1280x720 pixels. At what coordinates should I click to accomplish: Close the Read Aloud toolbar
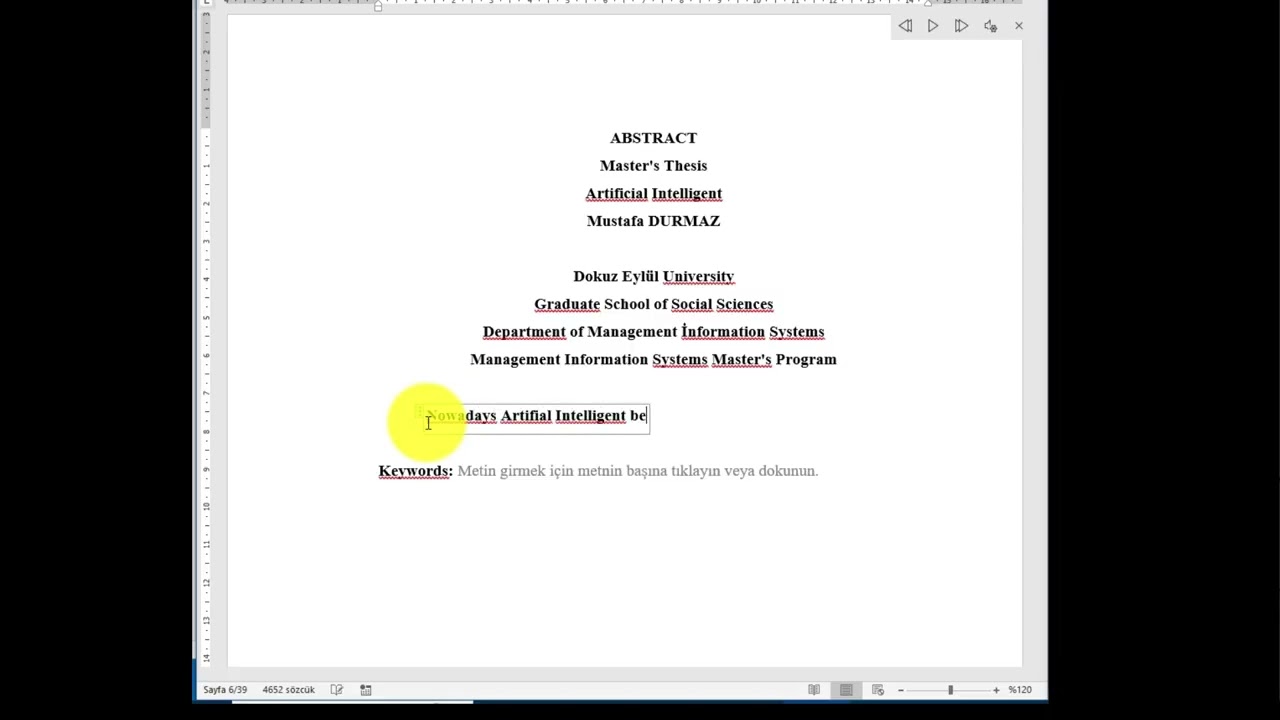[x=1019, y=26]
